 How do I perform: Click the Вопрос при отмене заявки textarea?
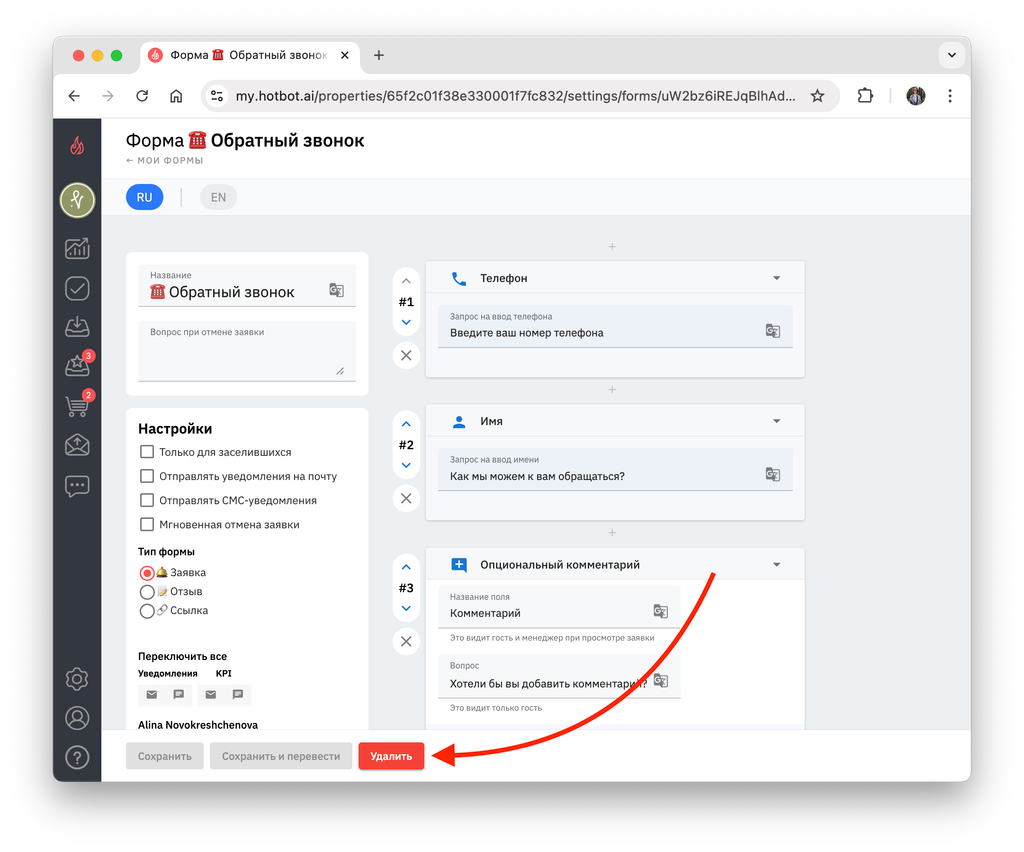coord(247,351)
